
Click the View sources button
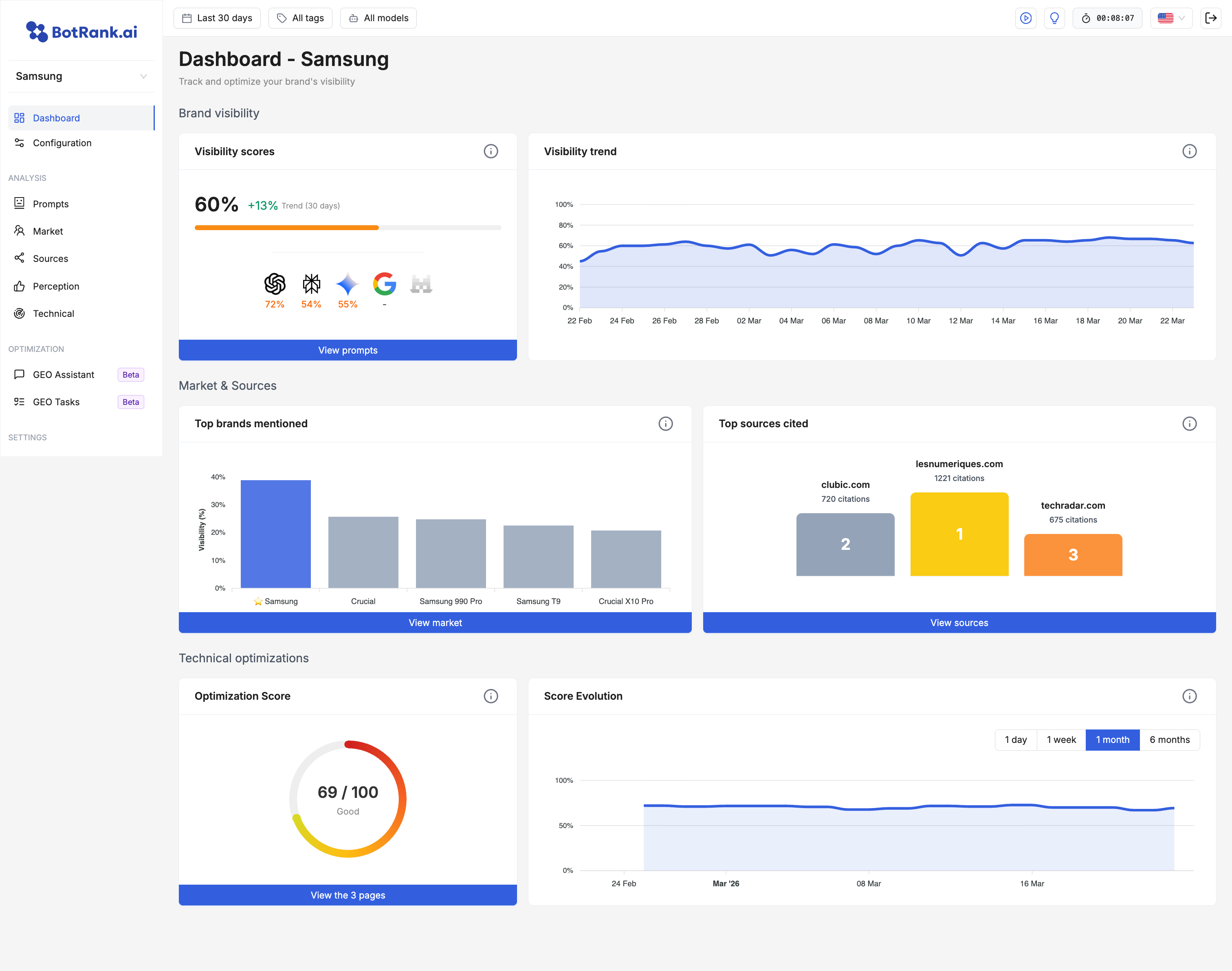click(959, 622)
